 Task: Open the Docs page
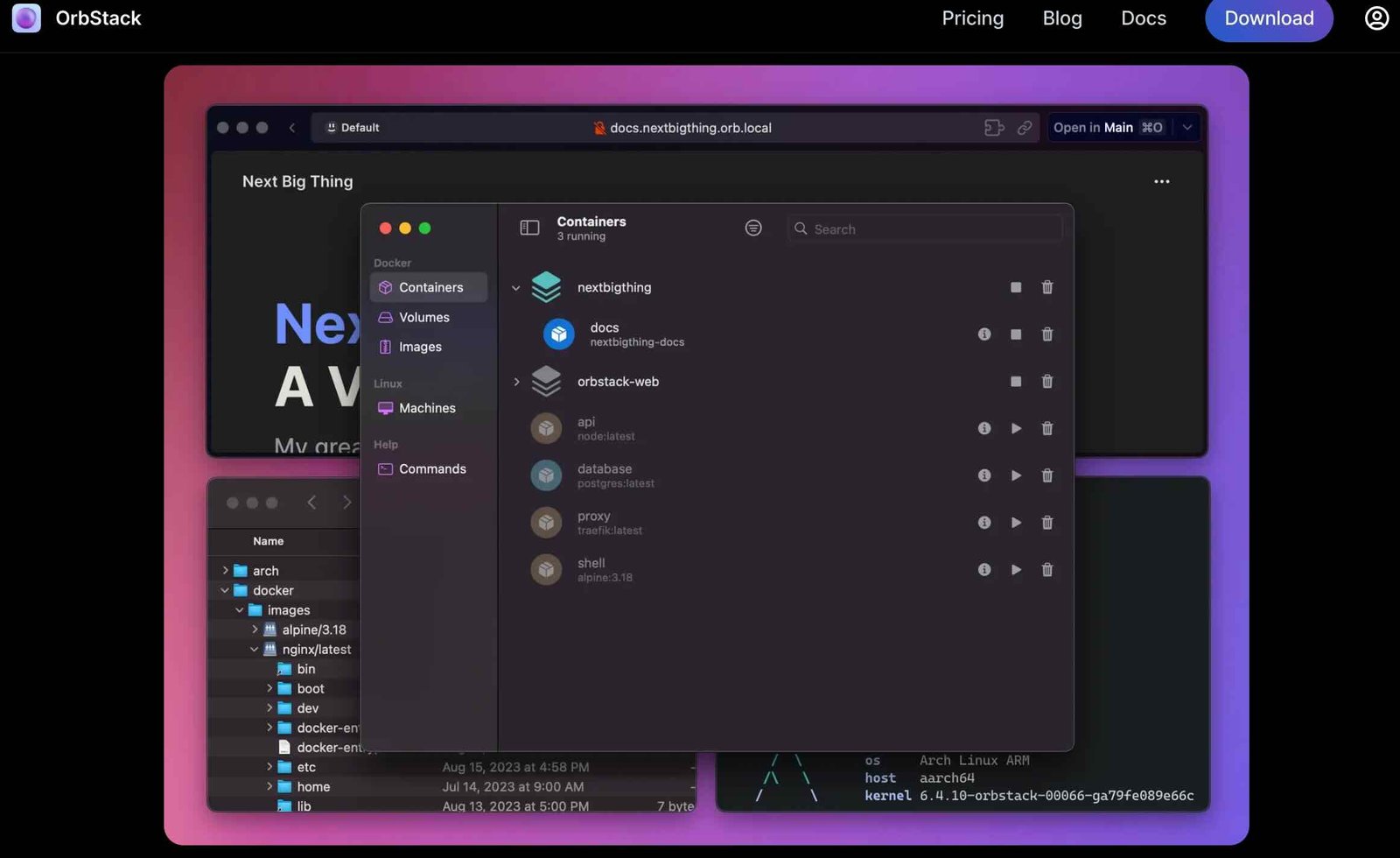1143,18
